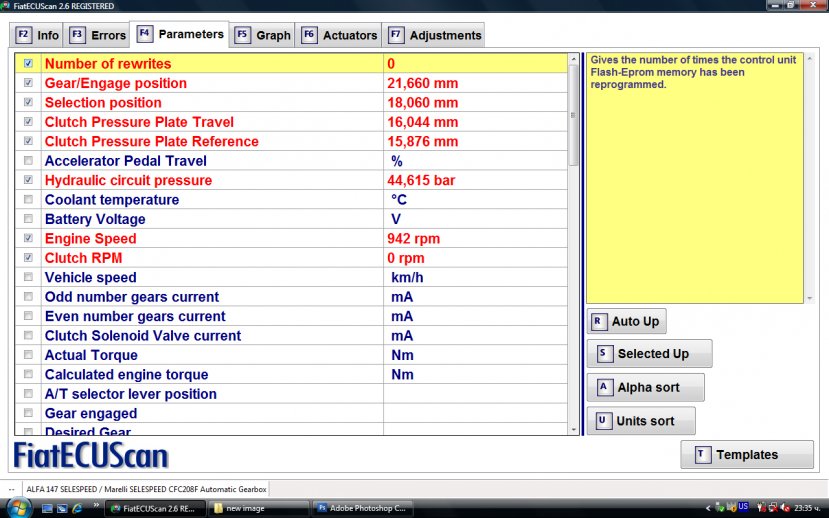The height and width of the screenshot is (518, 829).
Task: Click the Alpha sort button
Action: click(x=645, y=387)
